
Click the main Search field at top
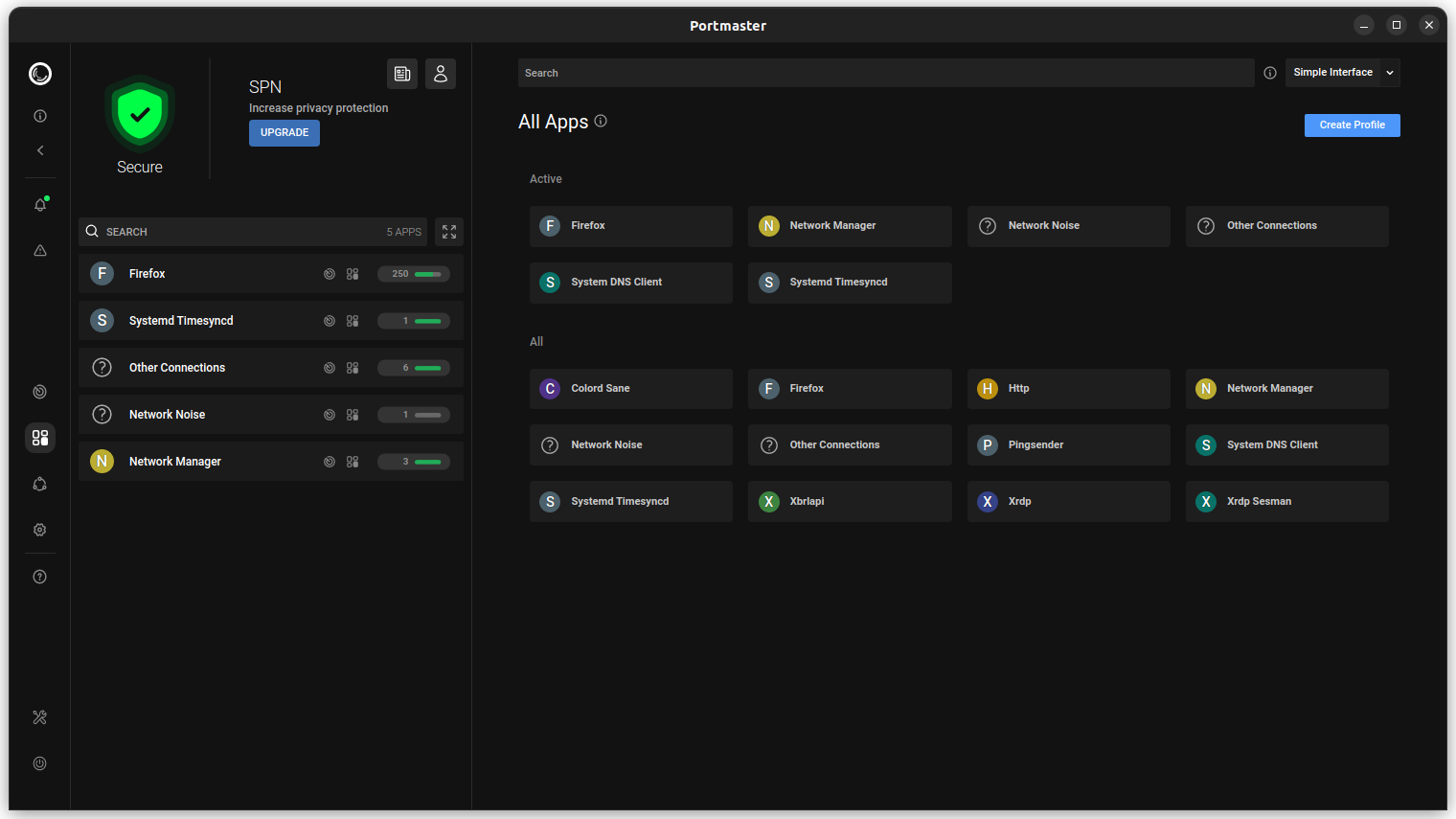click(886, 73)
